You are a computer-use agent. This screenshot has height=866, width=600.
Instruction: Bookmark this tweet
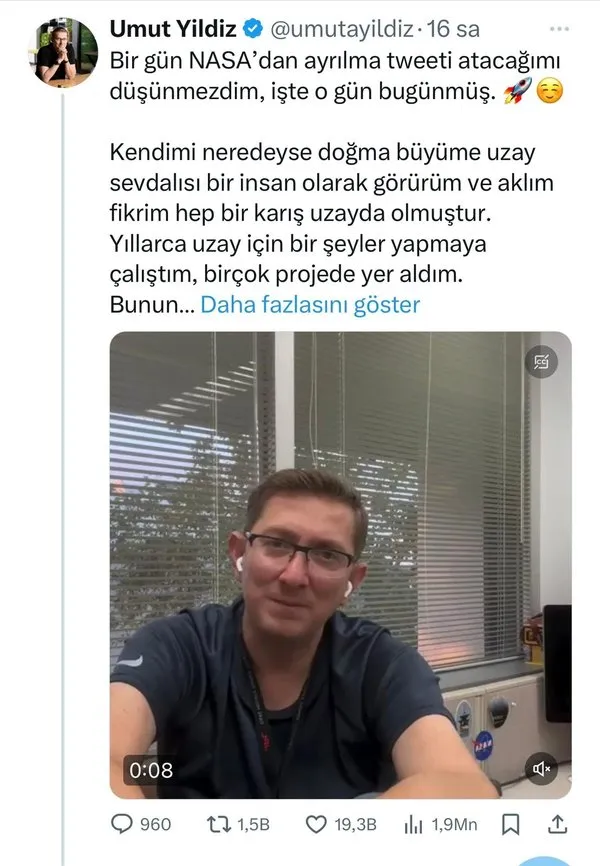point(510,825)
